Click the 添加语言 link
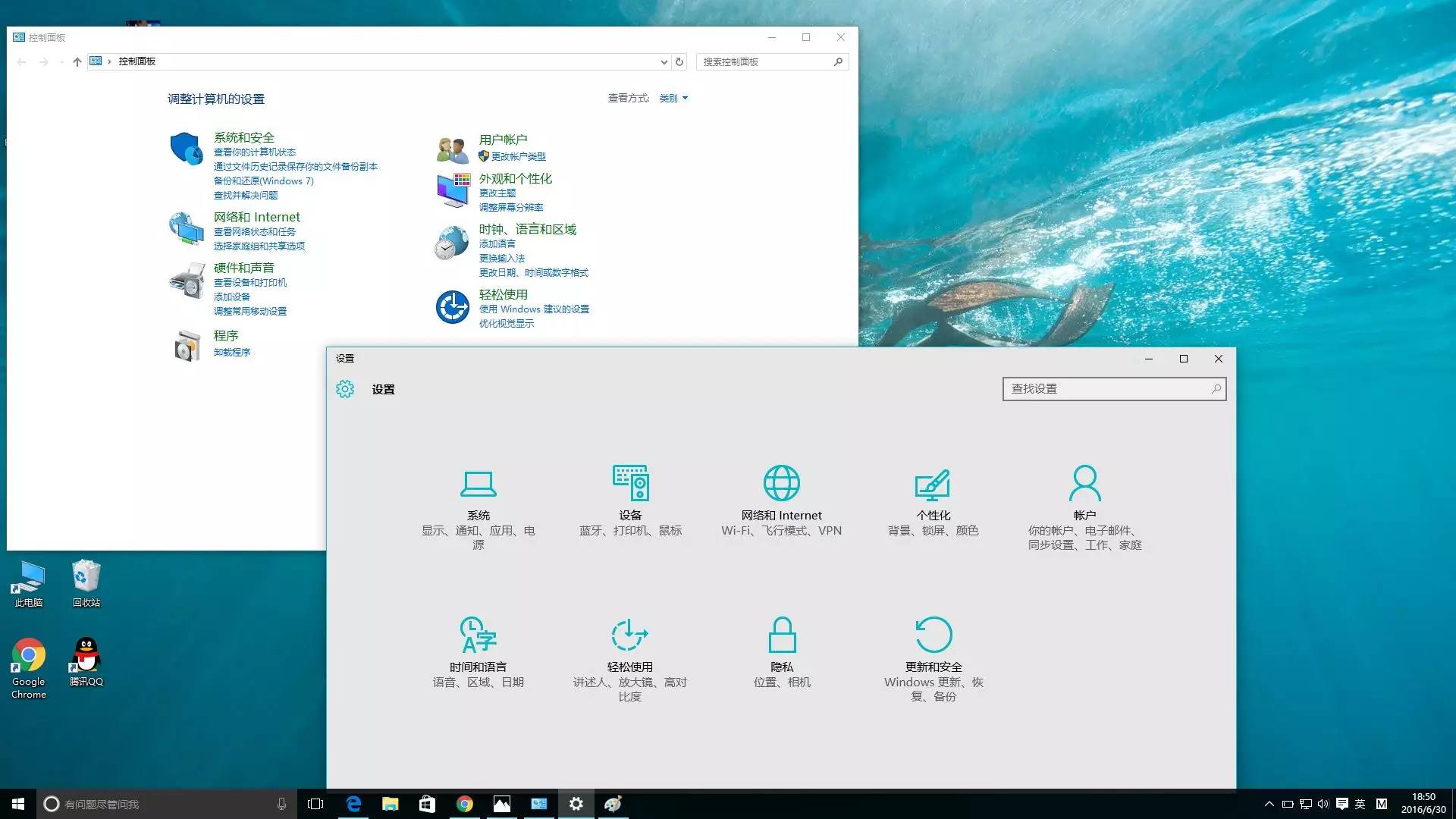The height and width of the screenshot is (819, 1456). click(x=497, y=243)
